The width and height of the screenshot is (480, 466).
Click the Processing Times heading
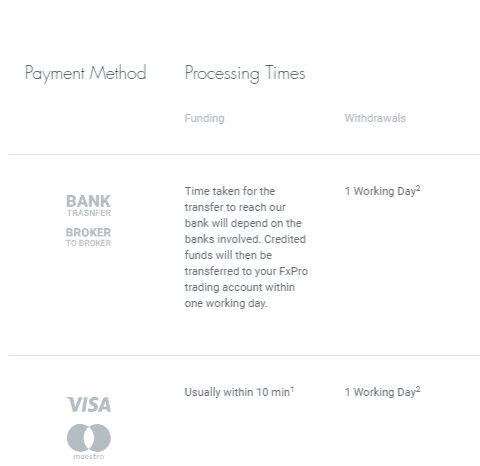point(245,73)
